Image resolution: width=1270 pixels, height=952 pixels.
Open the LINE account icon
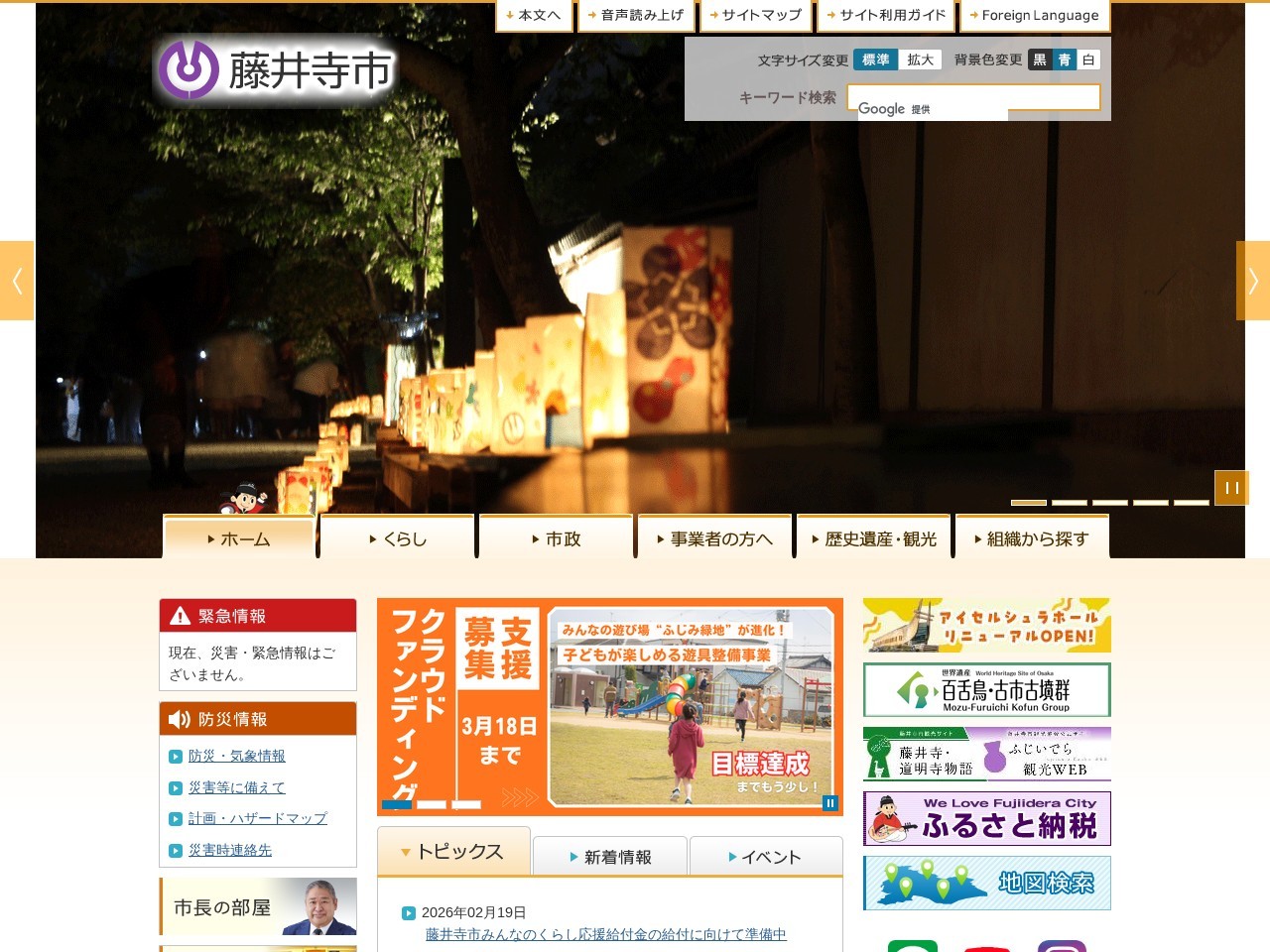(x=913, y=947)
